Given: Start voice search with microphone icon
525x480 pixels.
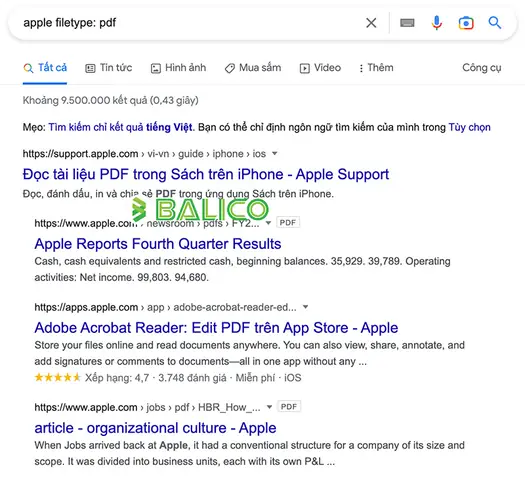Looking at the screenshot, I should tap(437, 23).
